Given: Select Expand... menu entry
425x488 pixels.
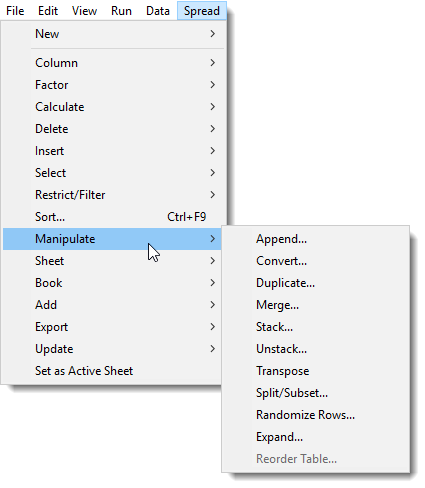Looking at the screenshot, I should click(315, 437).
